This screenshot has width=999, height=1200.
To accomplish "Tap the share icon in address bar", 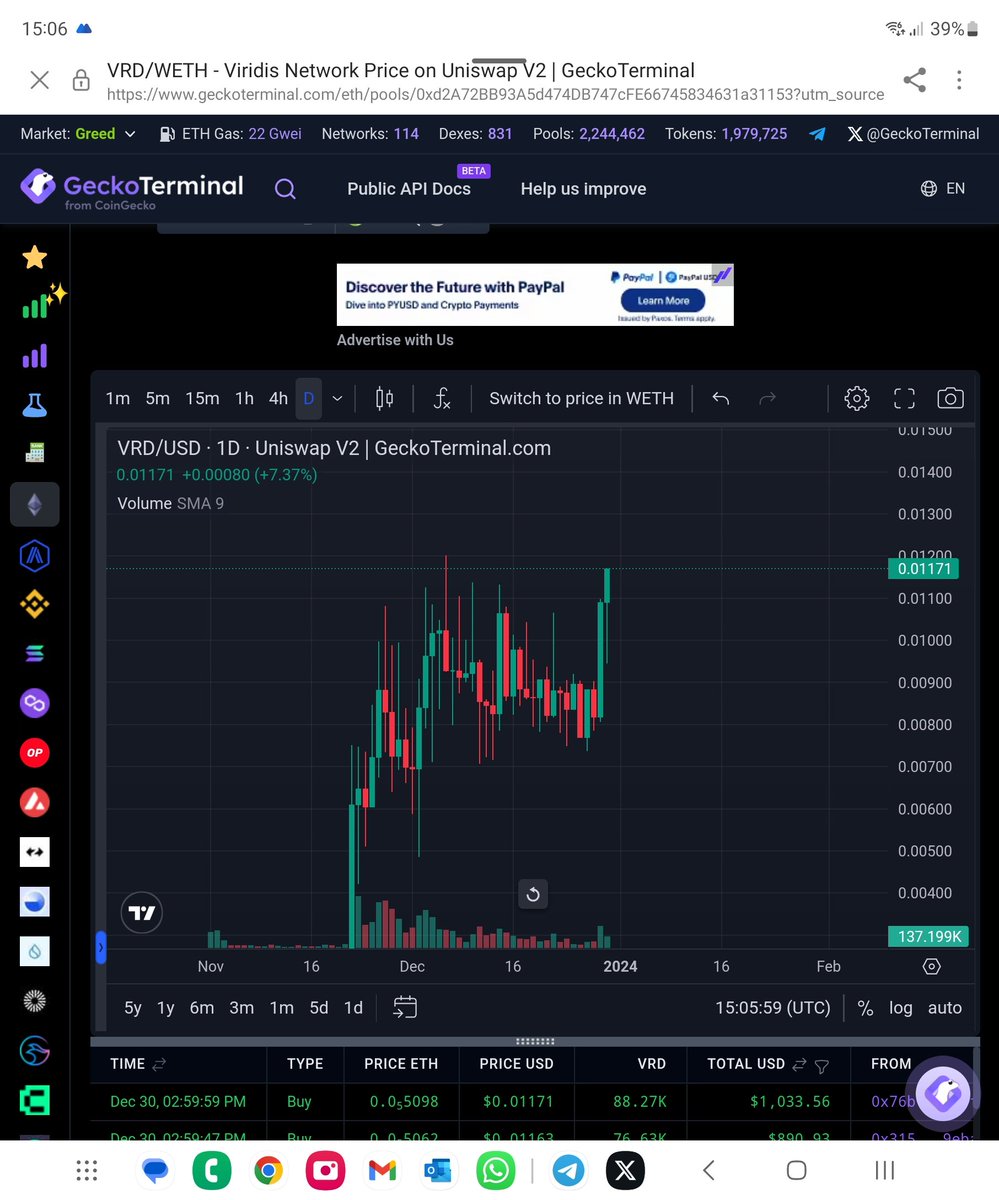I will [x=914, y=80].
